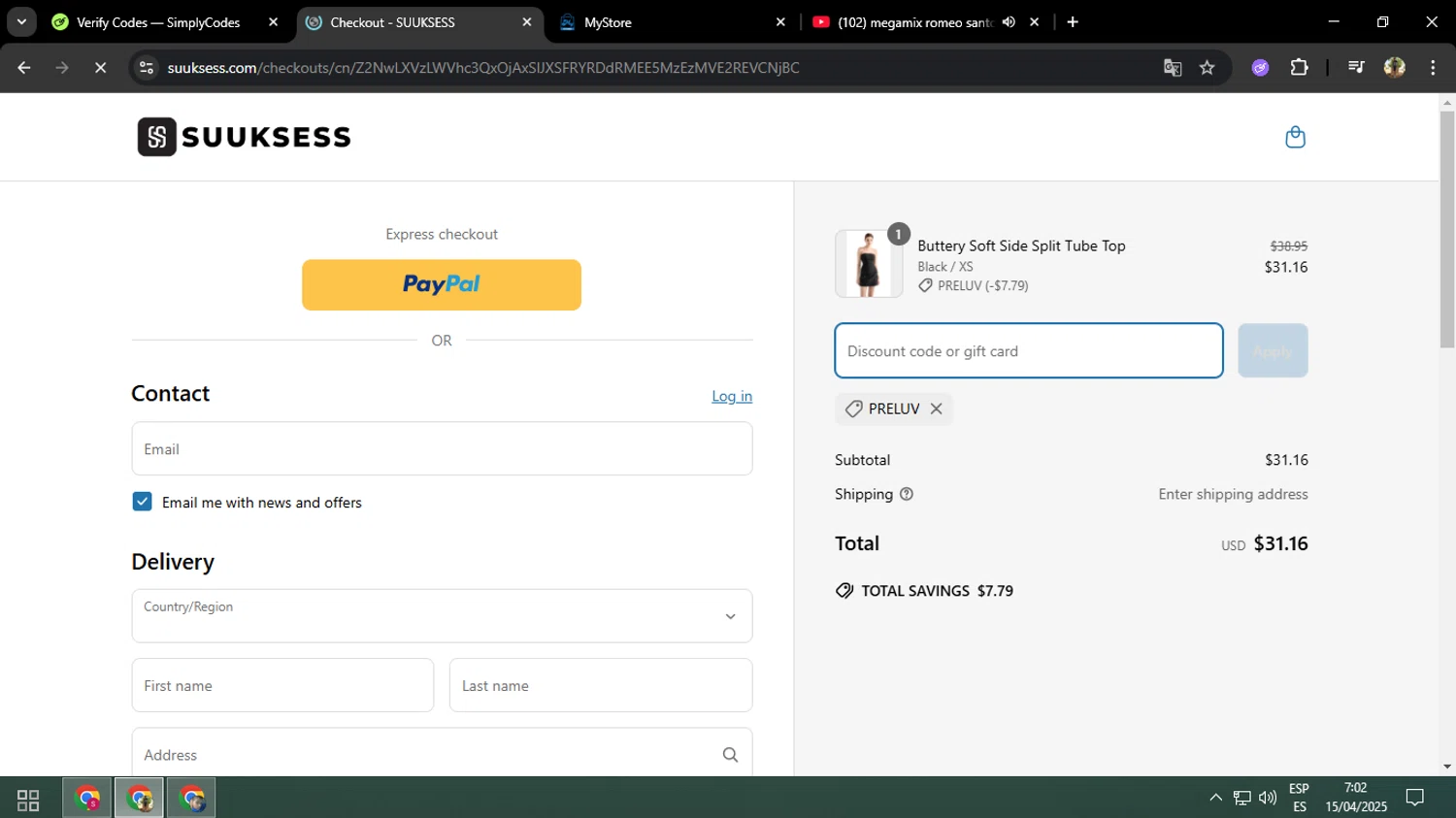1456x818 pixels.
Task: Open Windows Task View on taskbar
Action: coord(28,800)
